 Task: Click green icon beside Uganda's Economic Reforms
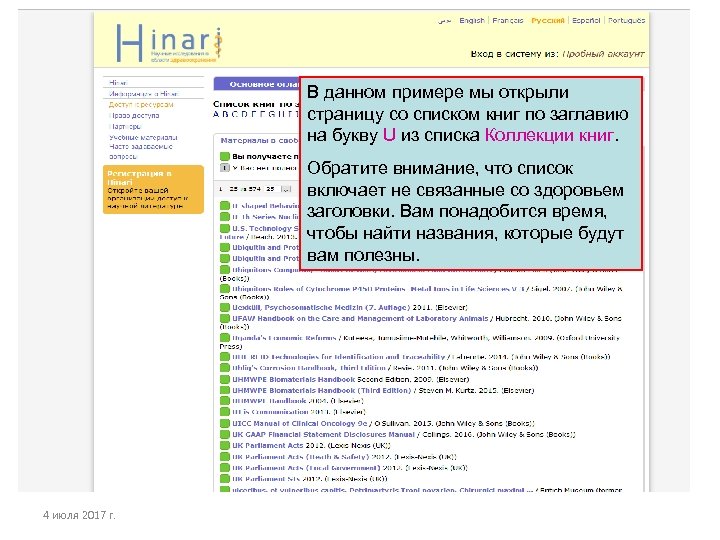(225, 338)
